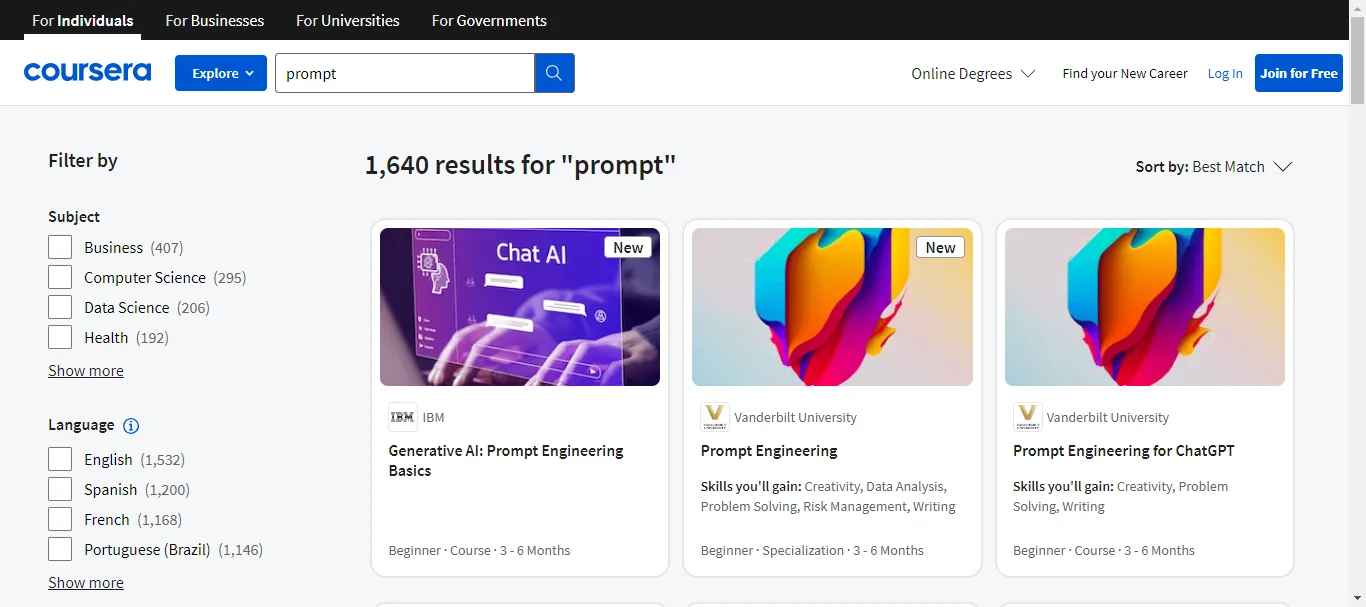Open the Explore dropdown
This screenshot has width=1366, height=607.
tap(220, 72)
